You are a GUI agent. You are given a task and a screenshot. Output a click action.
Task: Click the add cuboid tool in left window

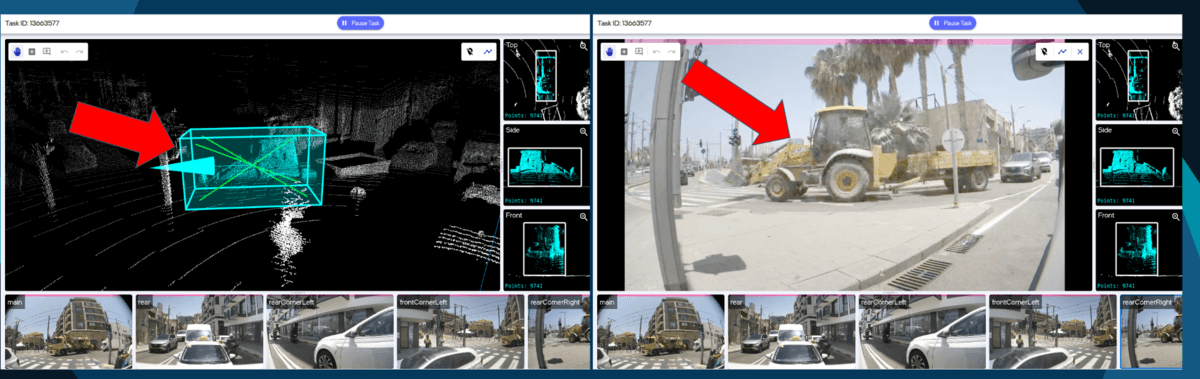[32, 51]
